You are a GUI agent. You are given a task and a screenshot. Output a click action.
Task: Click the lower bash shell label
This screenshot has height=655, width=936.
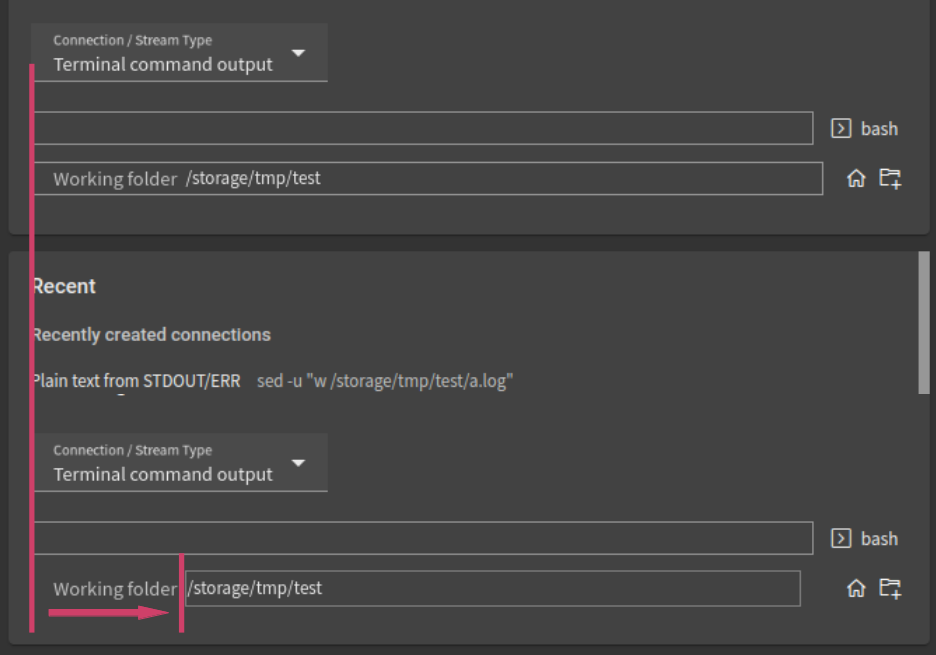click(881, 538)
